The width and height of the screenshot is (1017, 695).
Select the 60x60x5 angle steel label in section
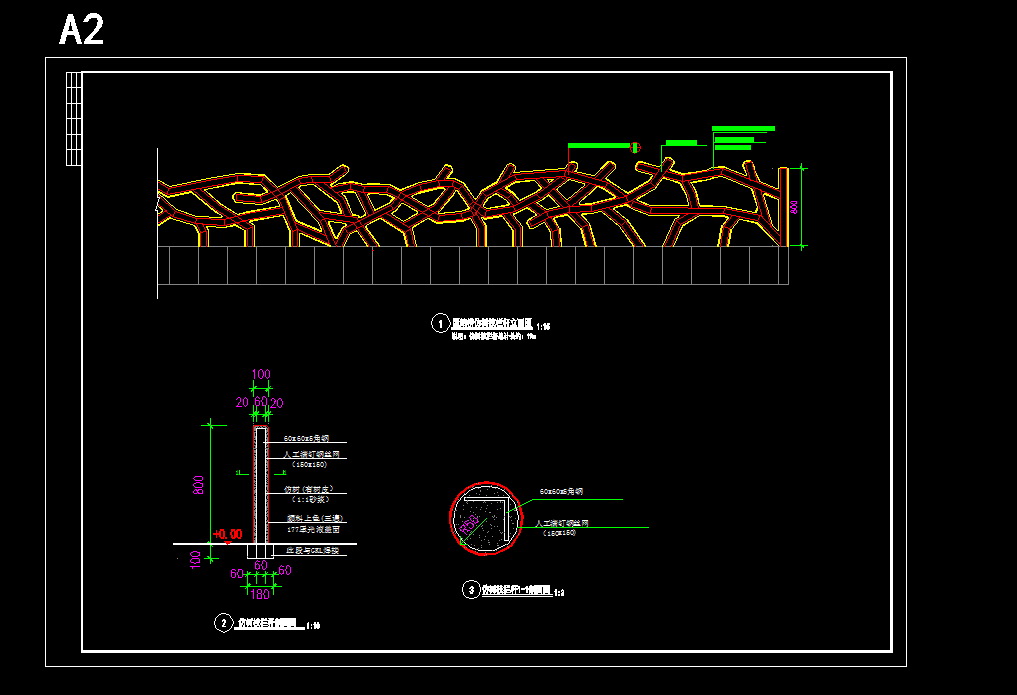(x=305, y=438)
